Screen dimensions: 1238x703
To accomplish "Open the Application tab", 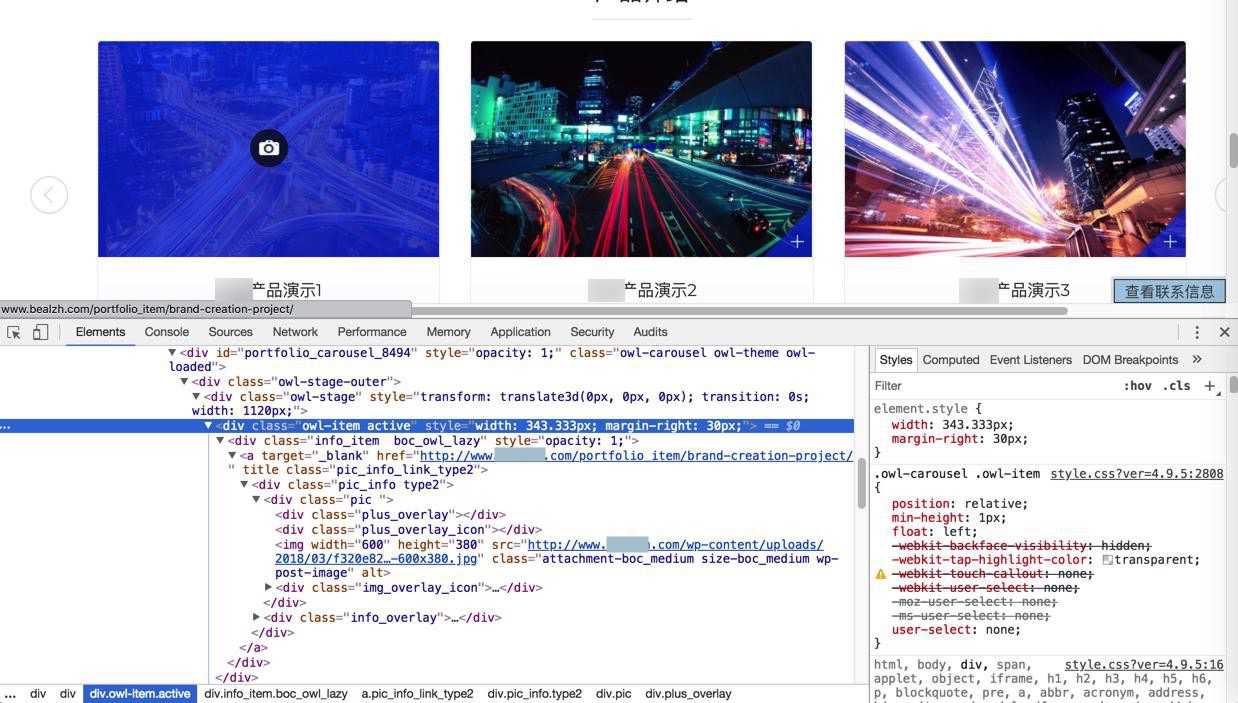I will click(x=520, y=332).
